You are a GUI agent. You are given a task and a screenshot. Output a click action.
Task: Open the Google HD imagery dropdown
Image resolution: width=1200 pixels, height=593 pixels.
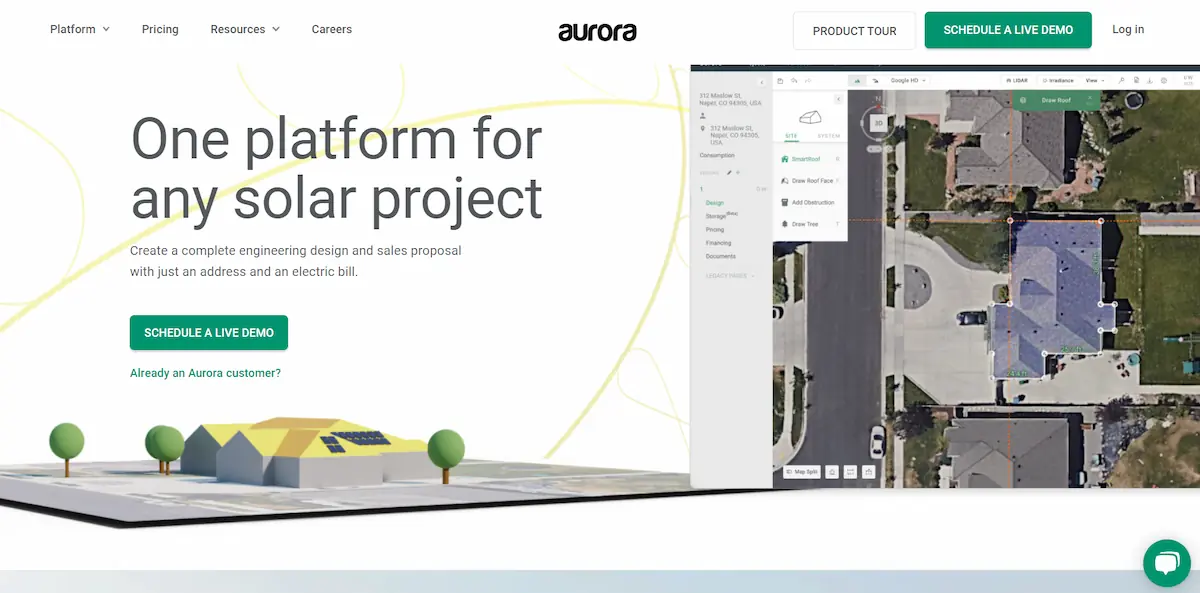(x=908, y=80)
